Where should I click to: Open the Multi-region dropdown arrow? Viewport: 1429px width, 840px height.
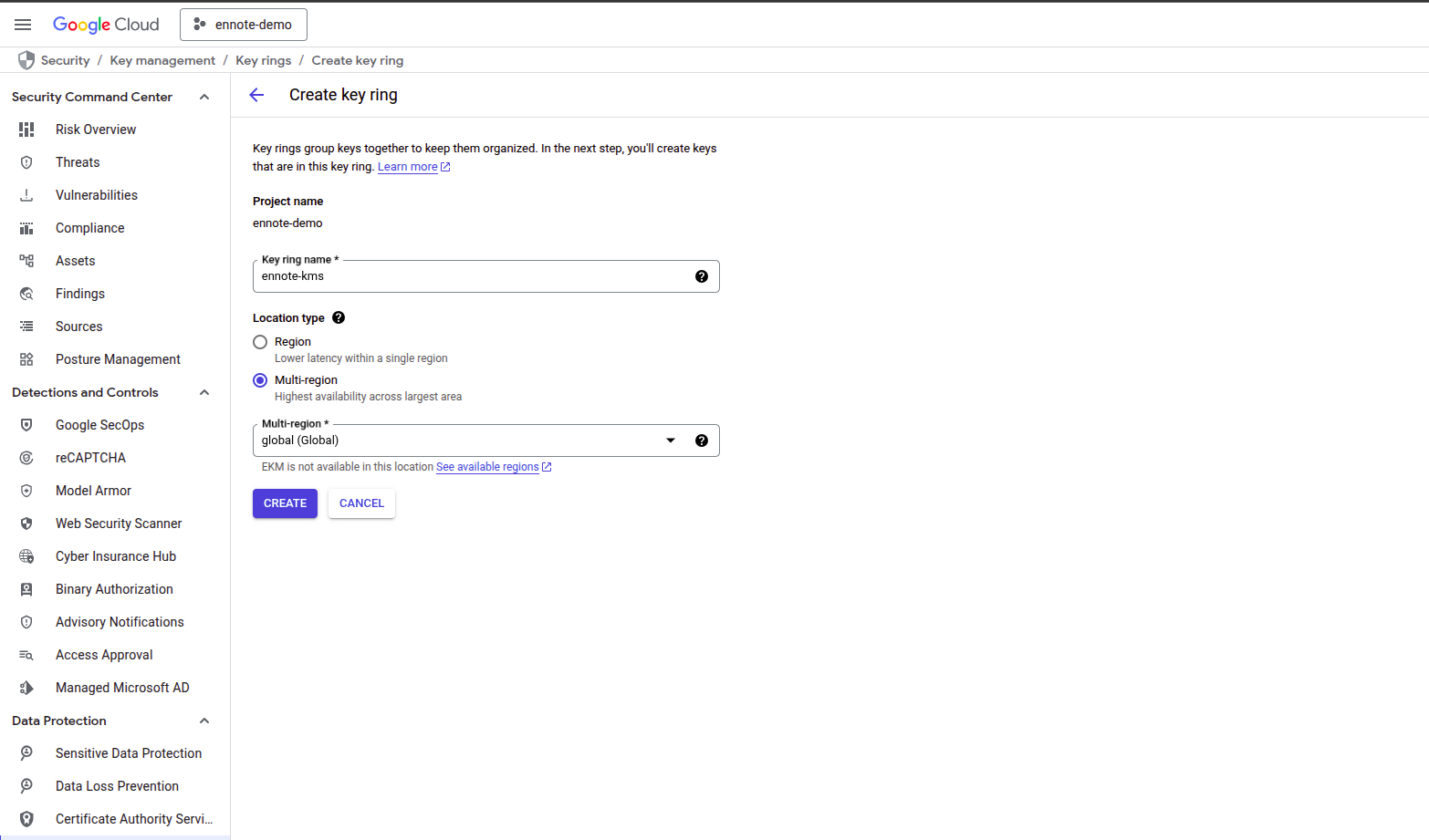[x=671, y=441]
